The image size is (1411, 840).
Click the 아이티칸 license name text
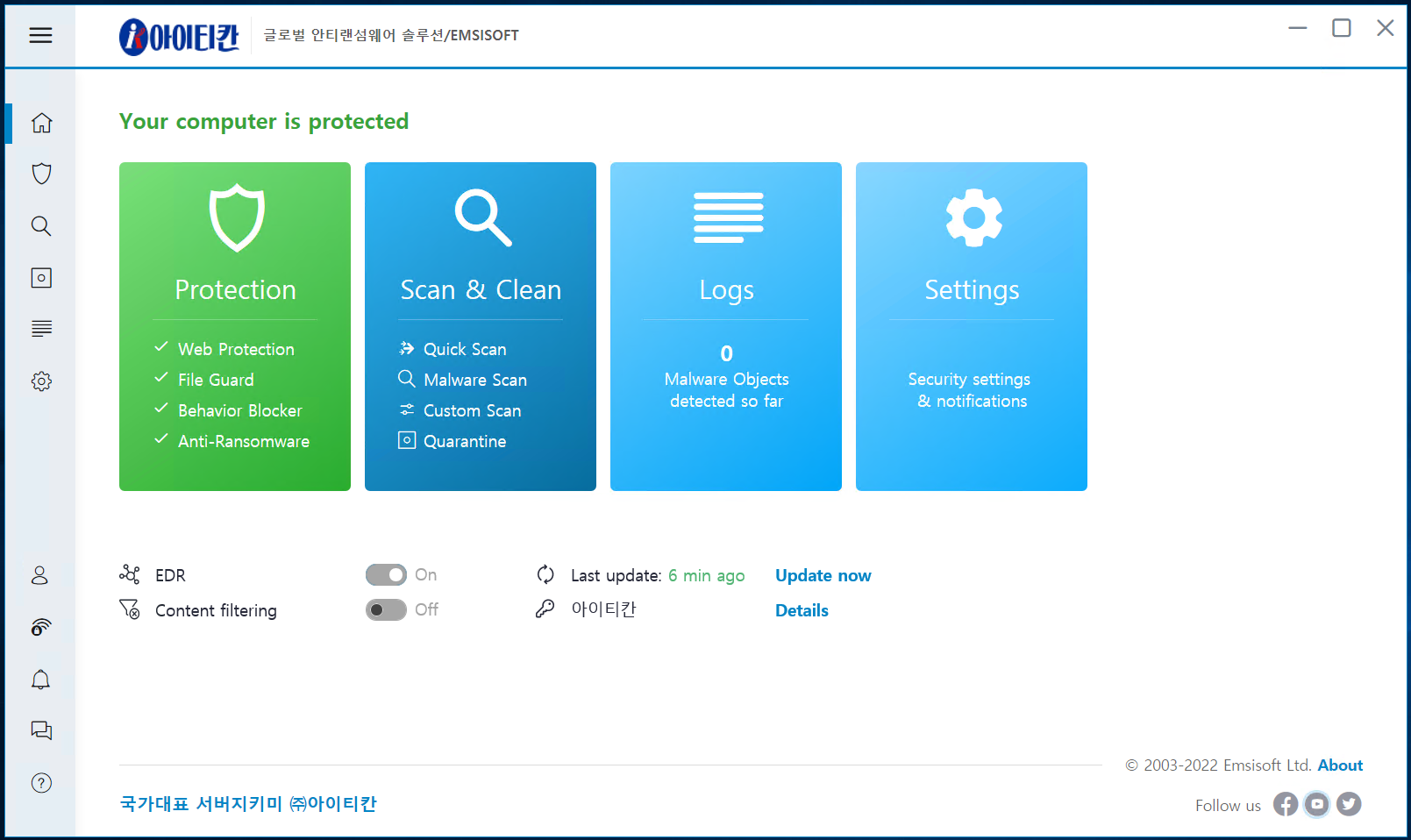(x=603, y=609)
